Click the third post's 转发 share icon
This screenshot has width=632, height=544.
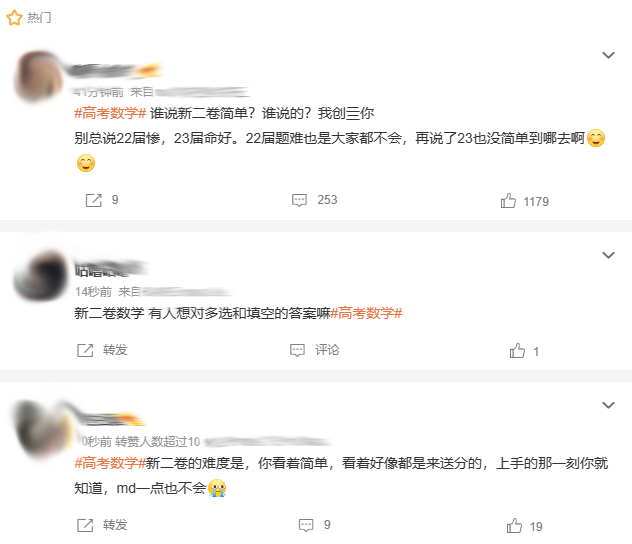pos(85,525)
